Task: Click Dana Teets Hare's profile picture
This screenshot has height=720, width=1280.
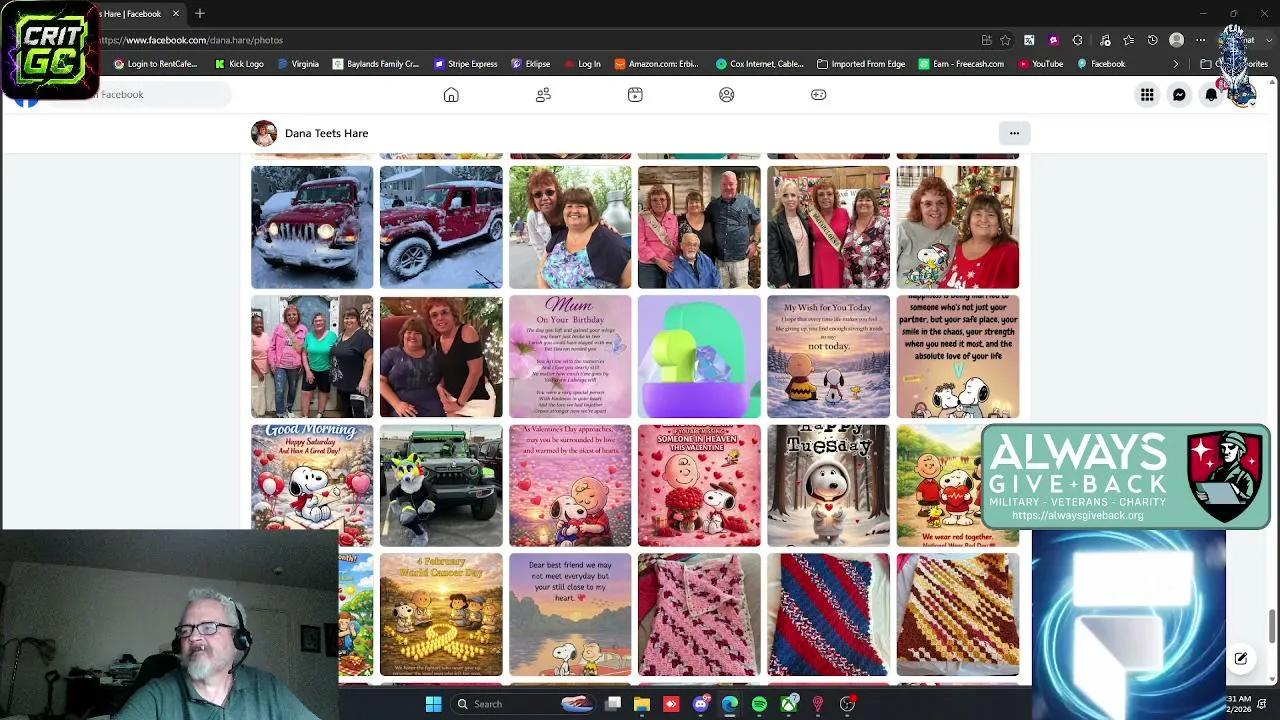Action: coord(264,133)
